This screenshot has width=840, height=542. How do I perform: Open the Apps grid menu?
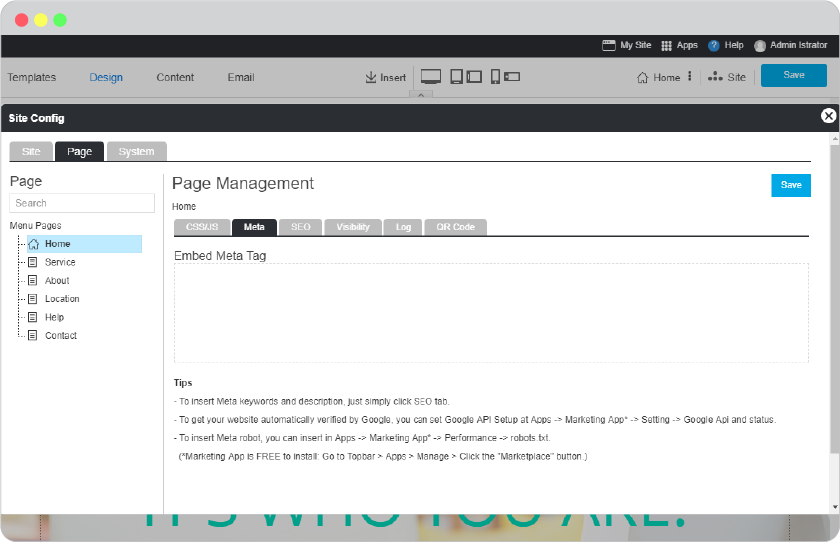point(679,46)
